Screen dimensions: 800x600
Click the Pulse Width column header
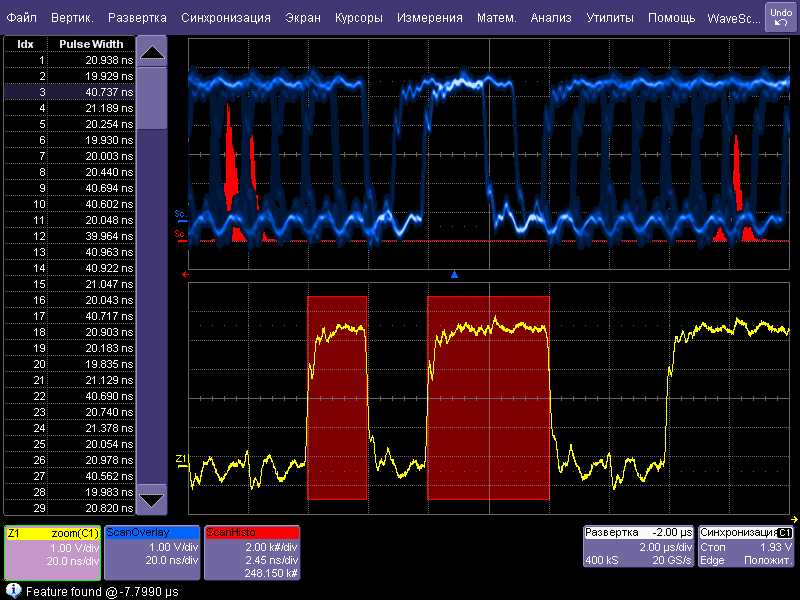(x=91, y=44)
